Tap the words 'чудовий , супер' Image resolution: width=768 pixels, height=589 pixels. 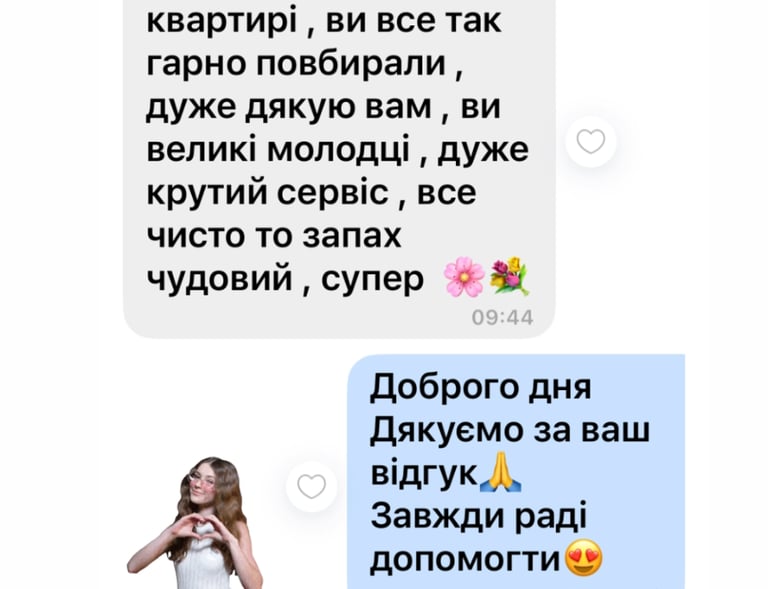[285, 279]
